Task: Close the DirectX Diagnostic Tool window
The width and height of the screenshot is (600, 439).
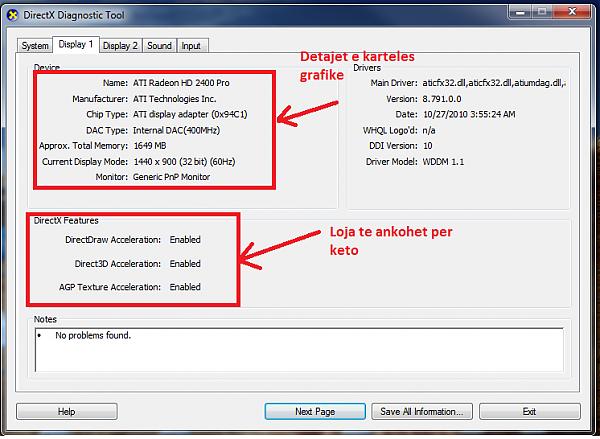Action: point(572,12)
